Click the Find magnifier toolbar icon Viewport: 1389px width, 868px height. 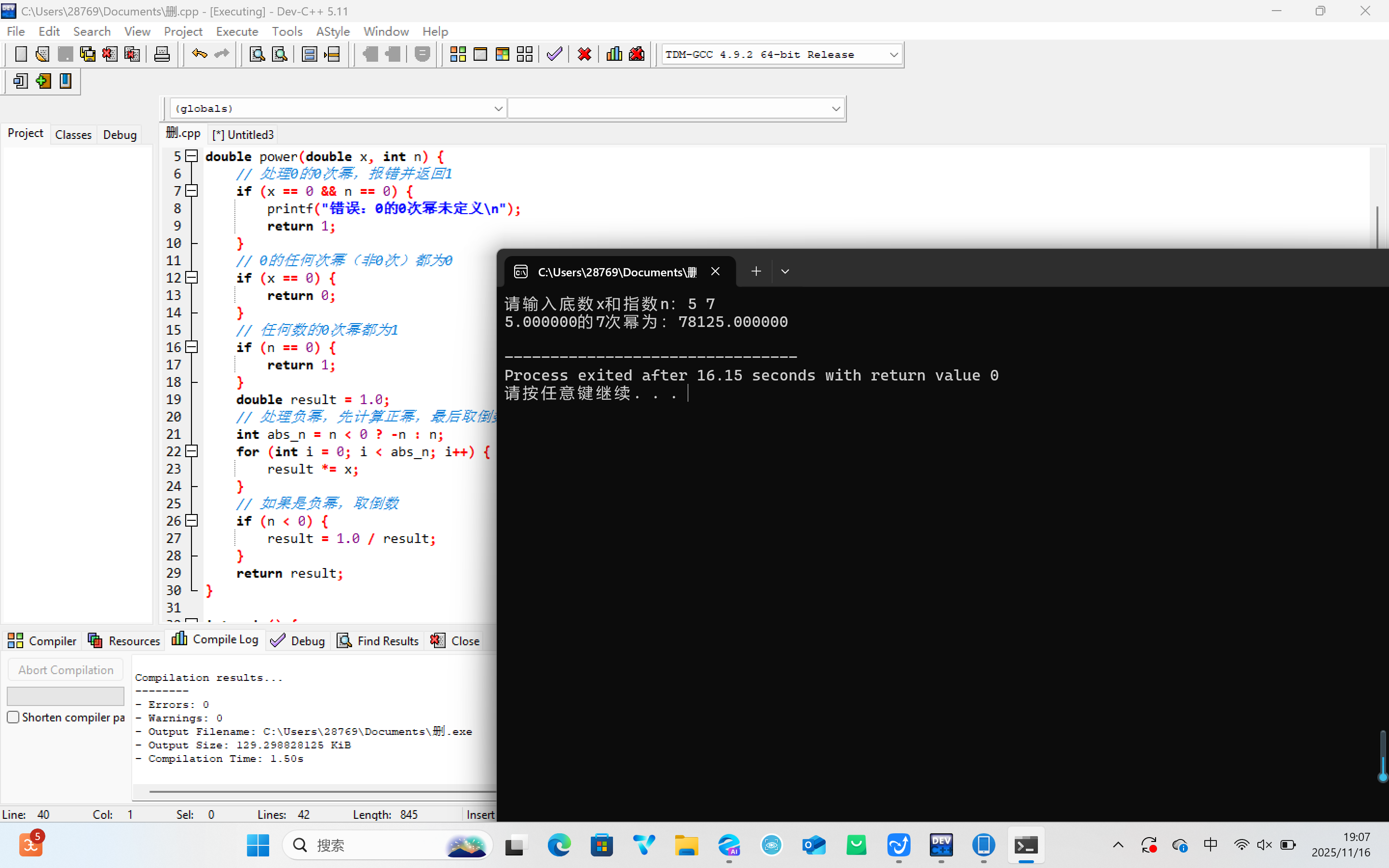tap(257, 54)
